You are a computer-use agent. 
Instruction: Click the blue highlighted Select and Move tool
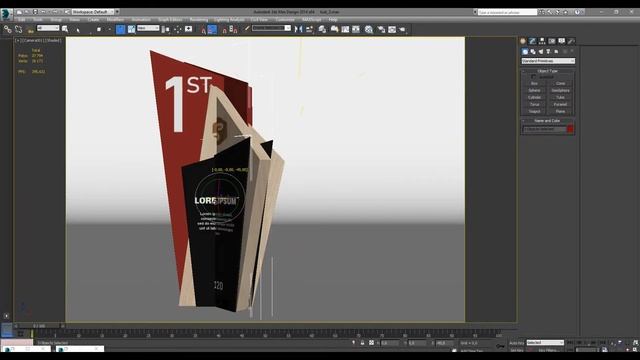pyautogui.click(x=120, y=29)
